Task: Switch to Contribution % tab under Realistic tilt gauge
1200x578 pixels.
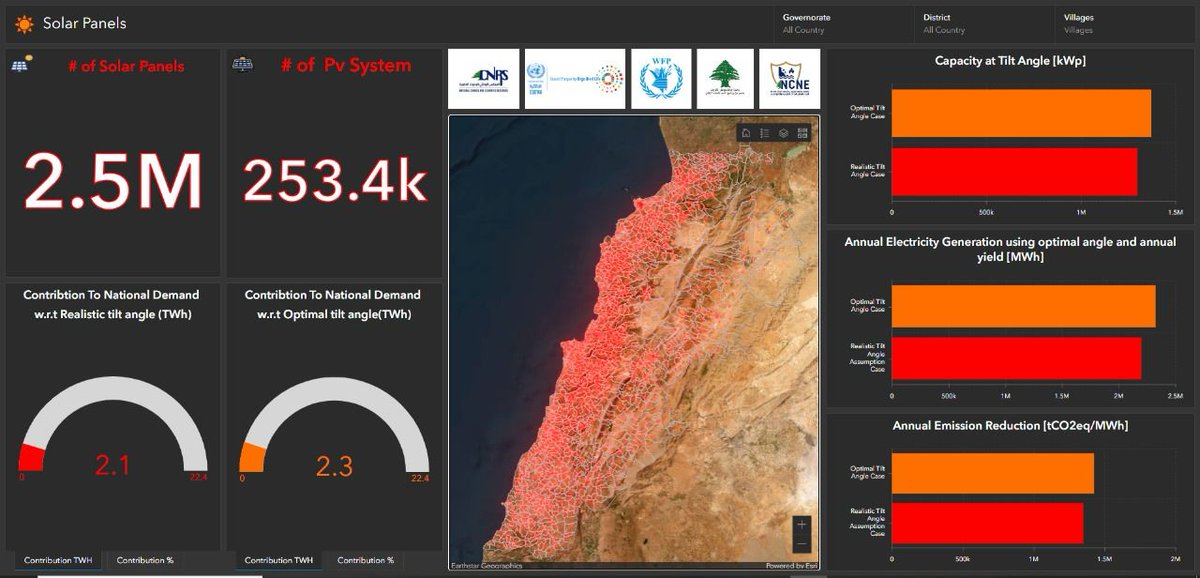Action: (145, 560)
